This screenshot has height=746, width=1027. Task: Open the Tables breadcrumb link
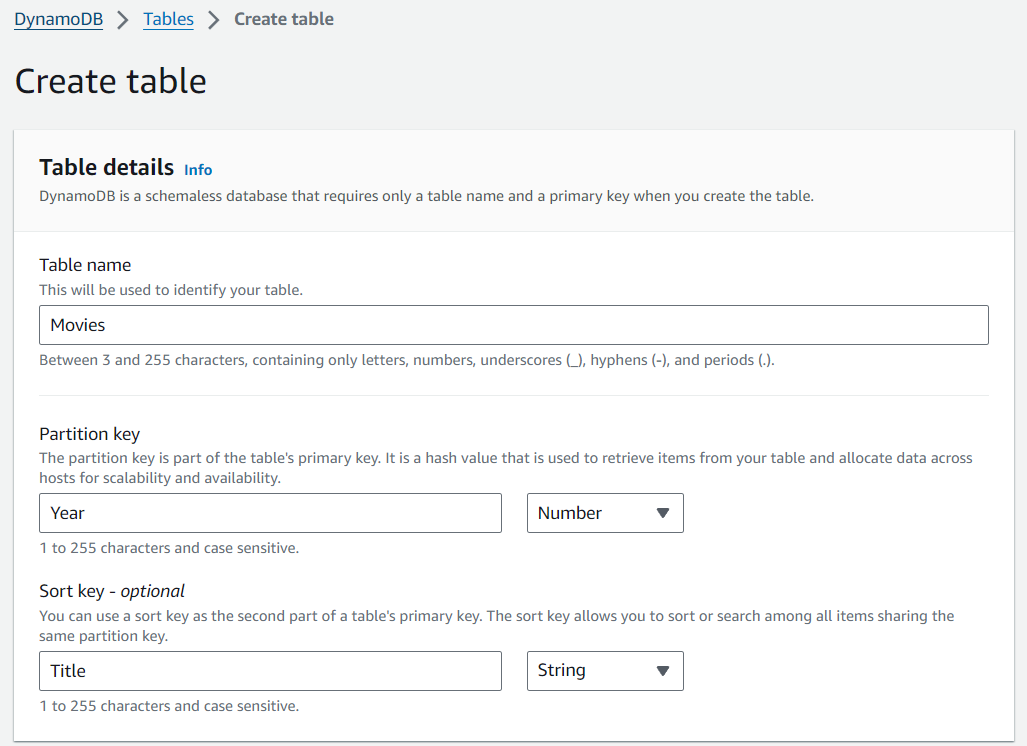168,19
